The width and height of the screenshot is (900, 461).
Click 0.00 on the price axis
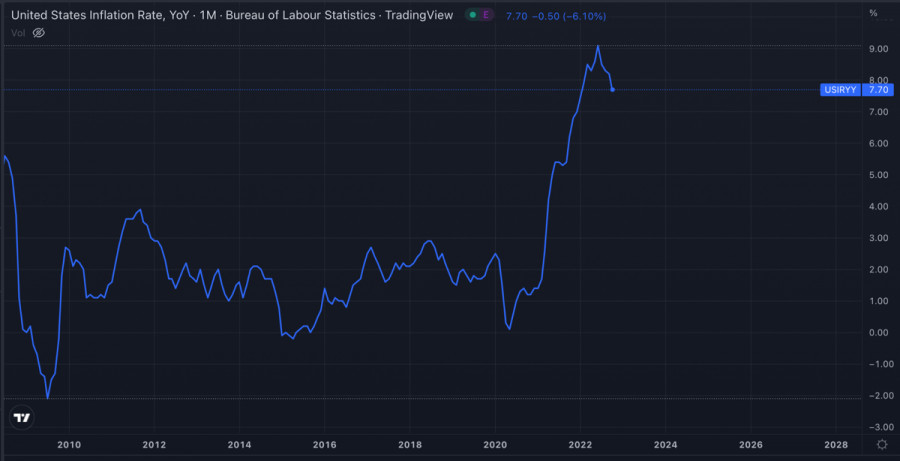pos(879,333)
